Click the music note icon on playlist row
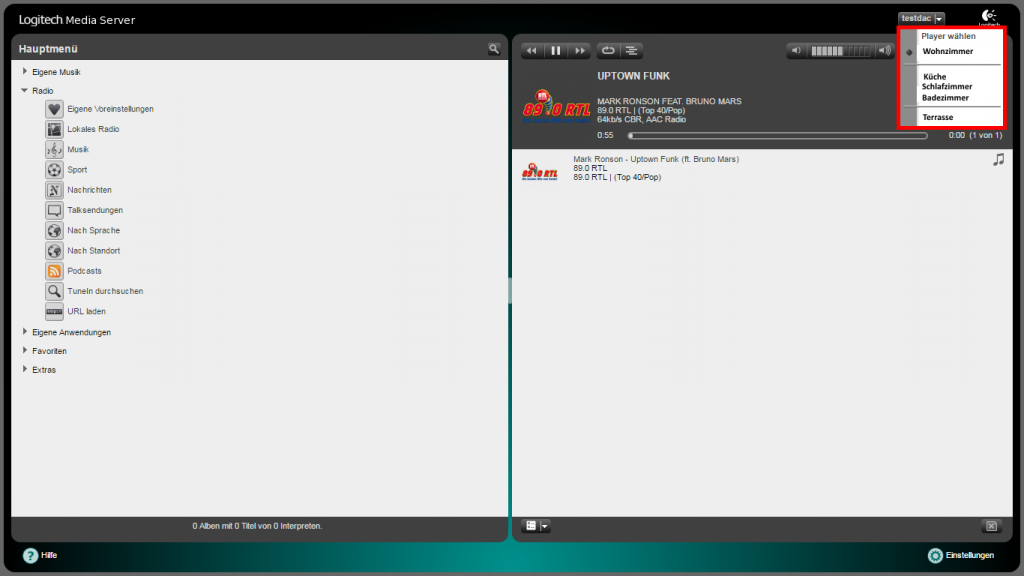Image resolution: width=1024 pixels, height=576 pixels. click(999, 159)
